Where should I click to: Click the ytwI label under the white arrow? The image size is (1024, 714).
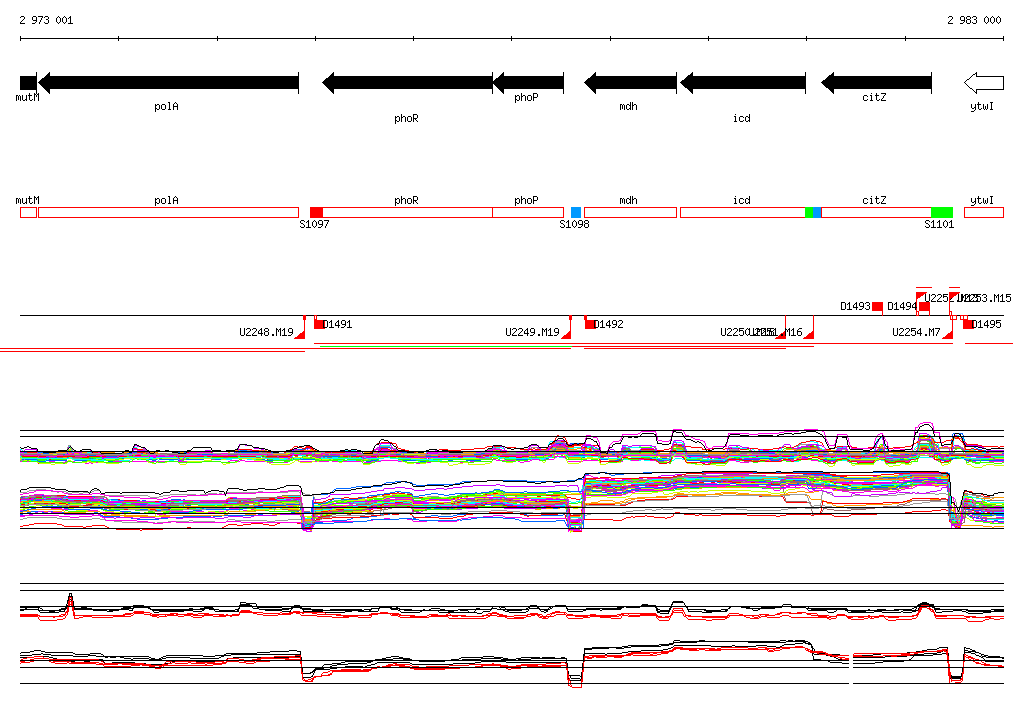(x=982, y=106)
